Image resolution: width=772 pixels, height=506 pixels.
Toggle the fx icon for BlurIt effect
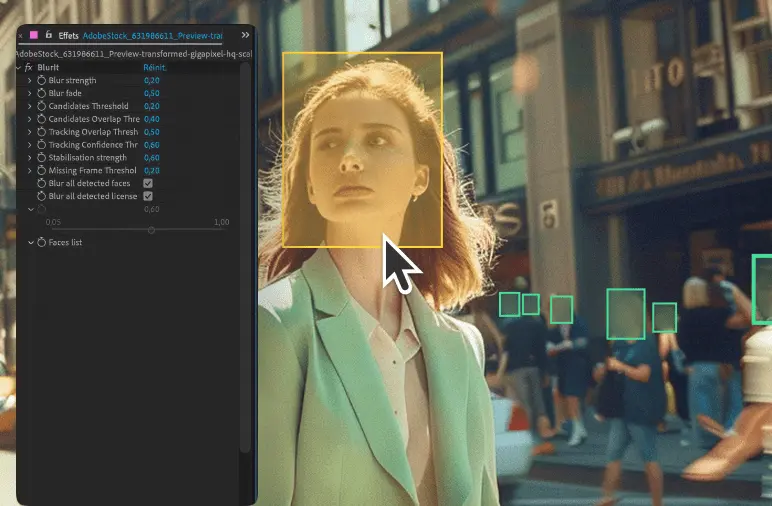pyautogui.click(x=29, y=67)
